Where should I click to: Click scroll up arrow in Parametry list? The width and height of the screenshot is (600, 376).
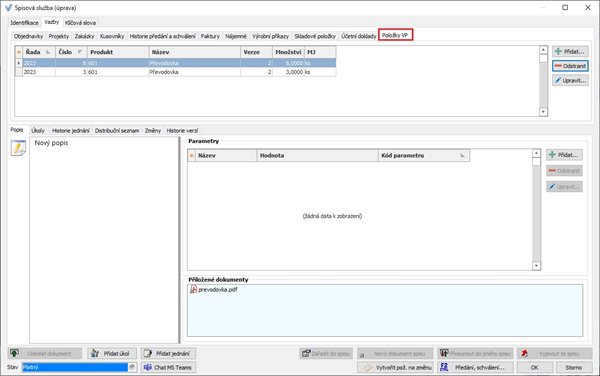tap(536, 153)
